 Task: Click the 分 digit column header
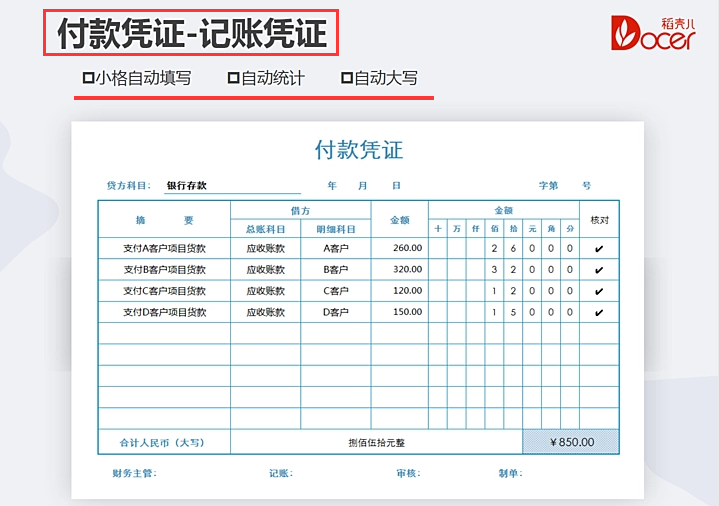[x=570, y=228]
